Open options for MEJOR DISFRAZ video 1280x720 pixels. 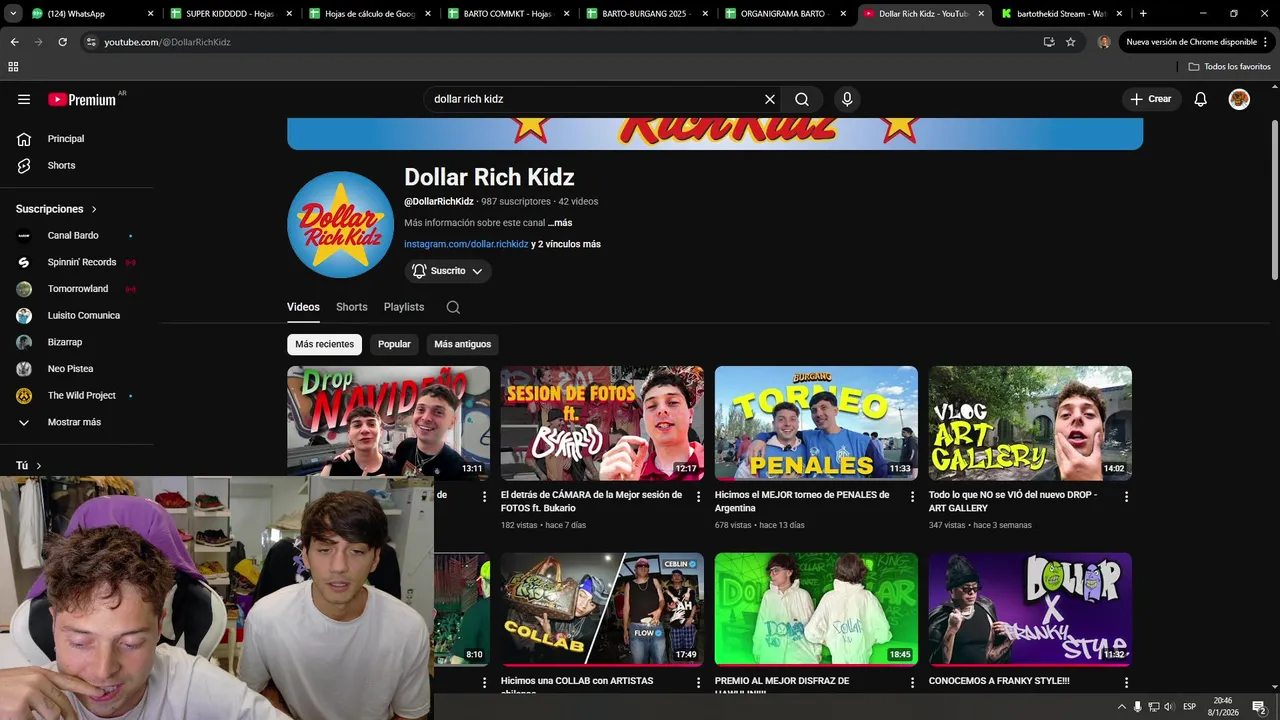click(912, 683)
